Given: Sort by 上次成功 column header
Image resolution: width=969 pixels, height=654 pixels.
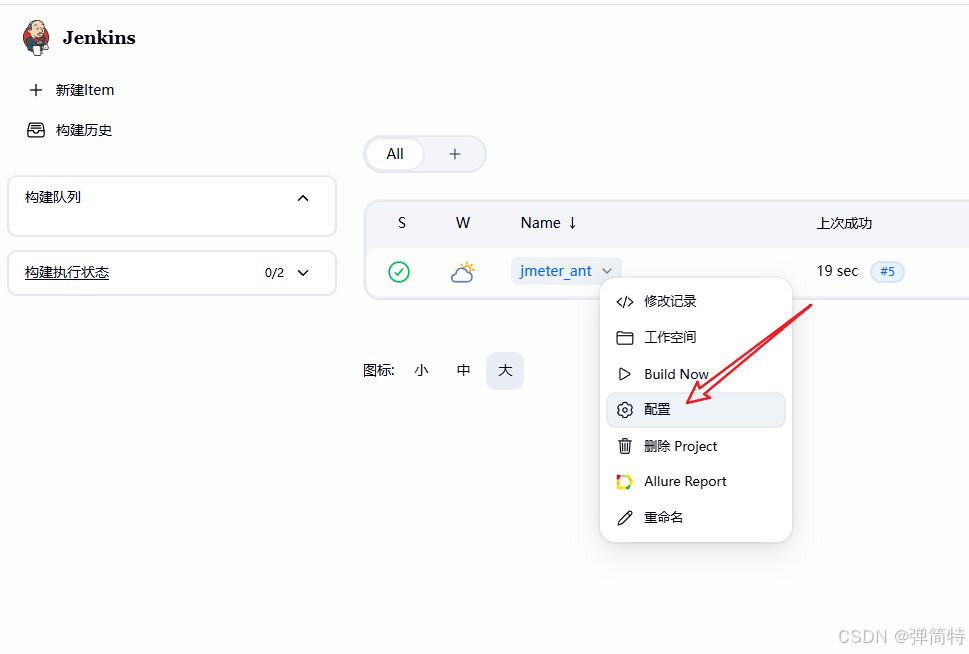Looking at the screenshot, I should [x=844, y=223].
